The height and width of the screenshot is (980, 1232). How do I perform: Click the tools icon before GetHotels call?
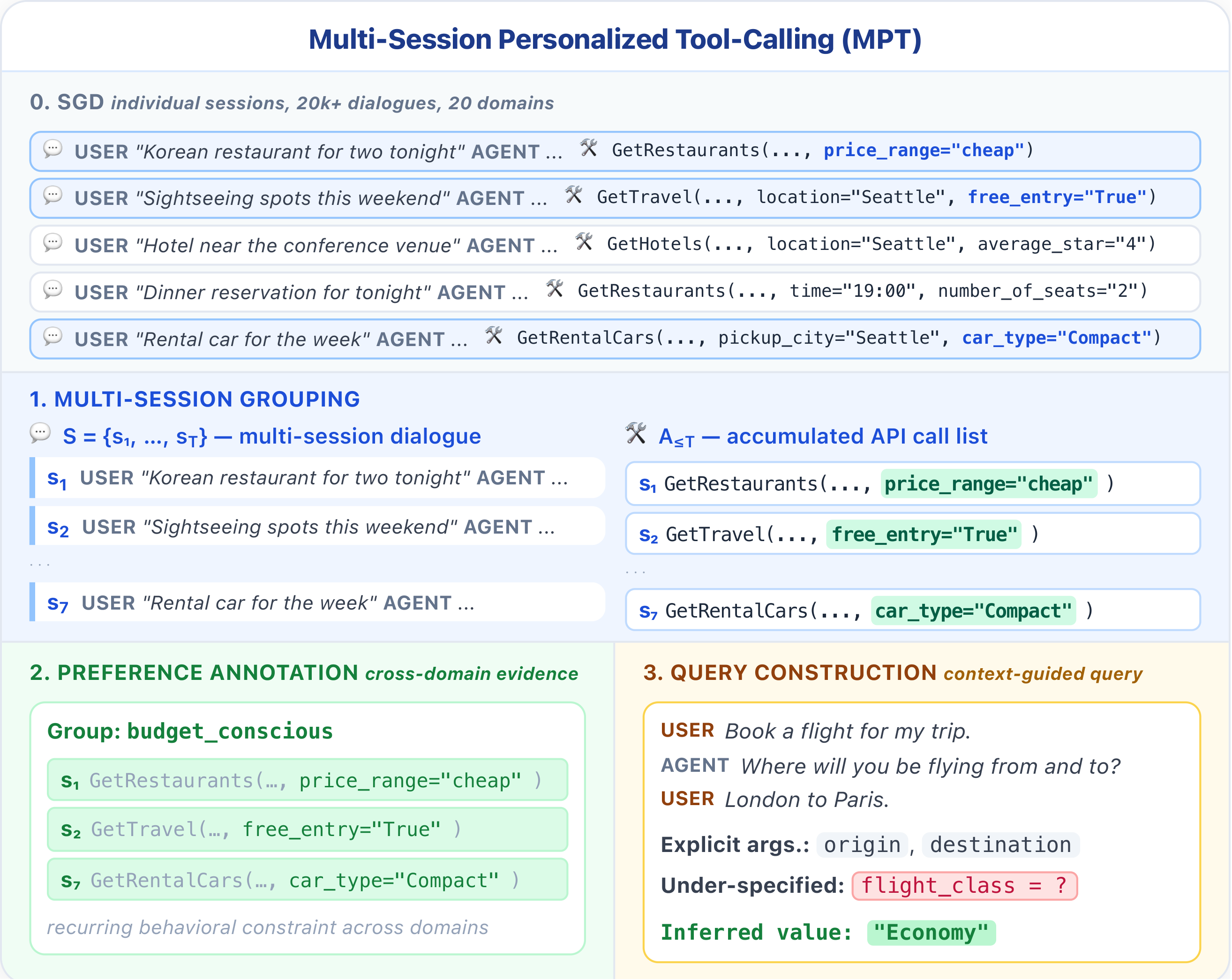584,242
